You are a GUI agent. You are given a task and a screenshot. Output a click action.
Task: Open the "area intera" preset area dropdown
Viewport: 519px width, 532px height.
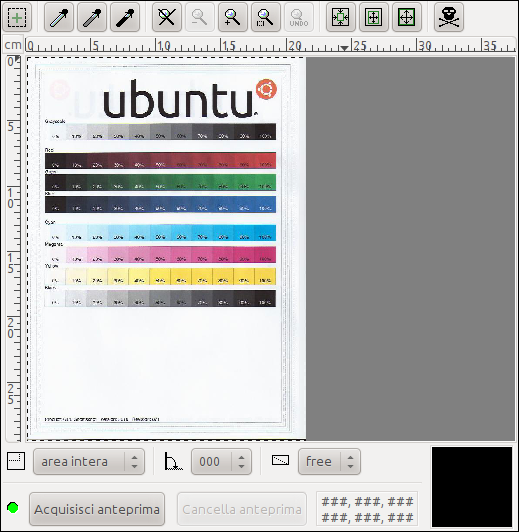click(x=89, y=461)
